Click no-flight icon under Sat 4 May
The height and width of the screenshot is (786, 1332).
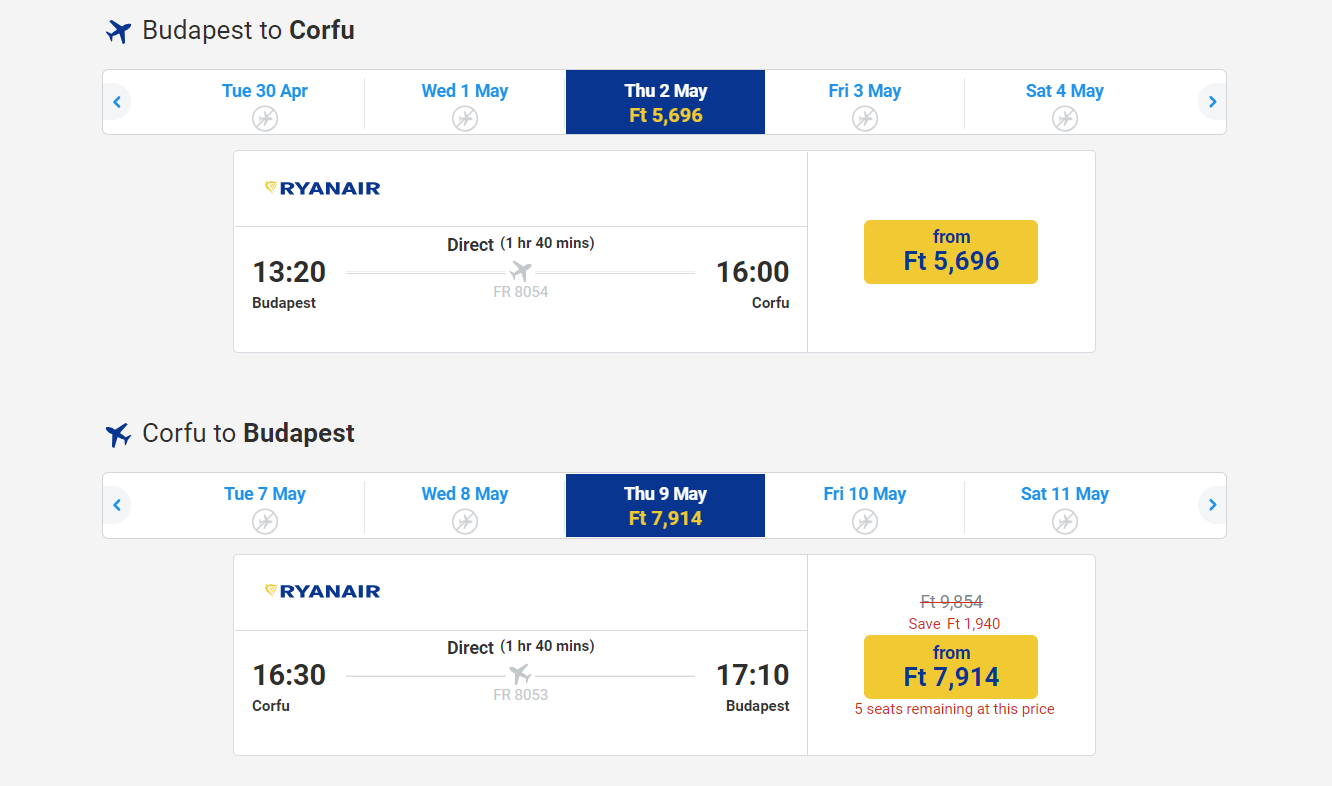[x=1065, y=119]
